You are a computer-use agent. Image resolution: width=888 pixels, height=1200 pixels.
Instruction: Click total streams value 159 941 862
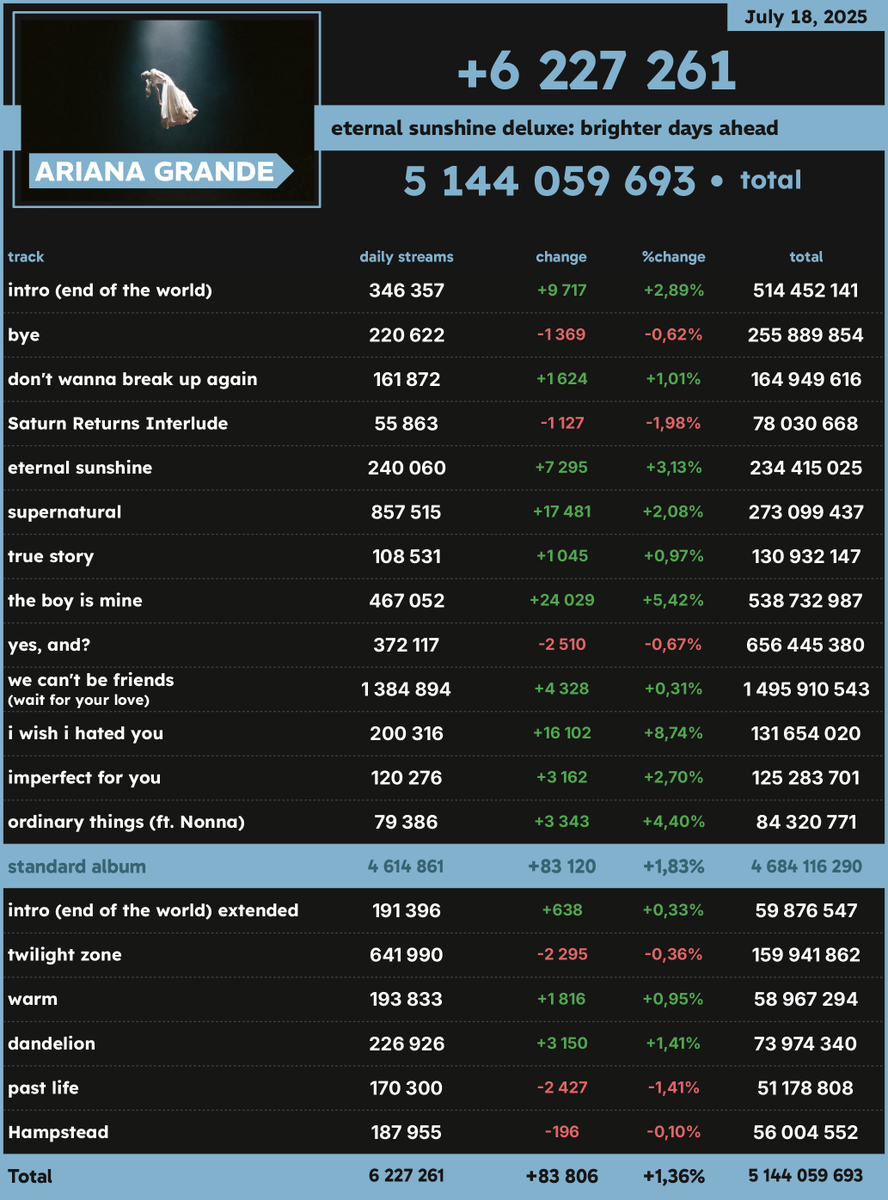click(806, 955)
